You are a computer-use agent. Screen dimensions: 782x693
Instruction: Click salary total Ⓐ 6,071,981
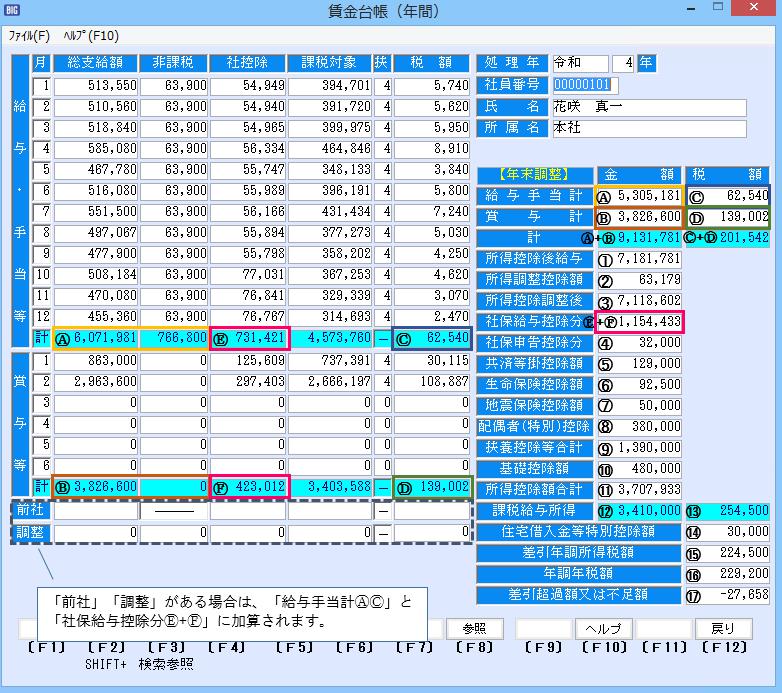[x=96, y=338]
